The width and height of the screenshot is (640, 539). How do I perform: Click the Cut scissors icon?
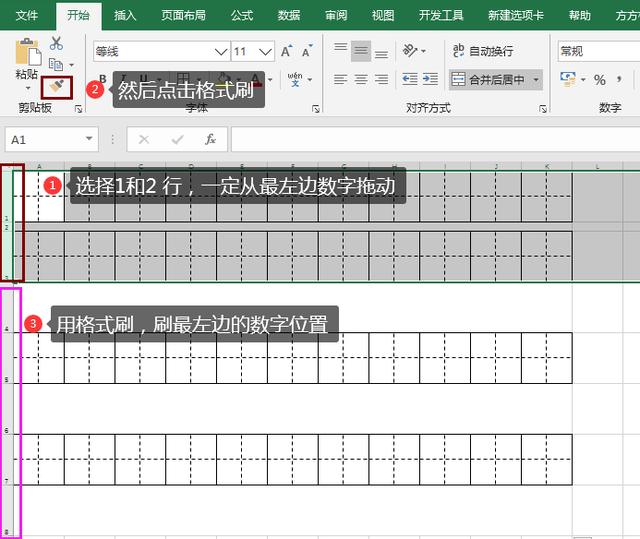point(56,43)
